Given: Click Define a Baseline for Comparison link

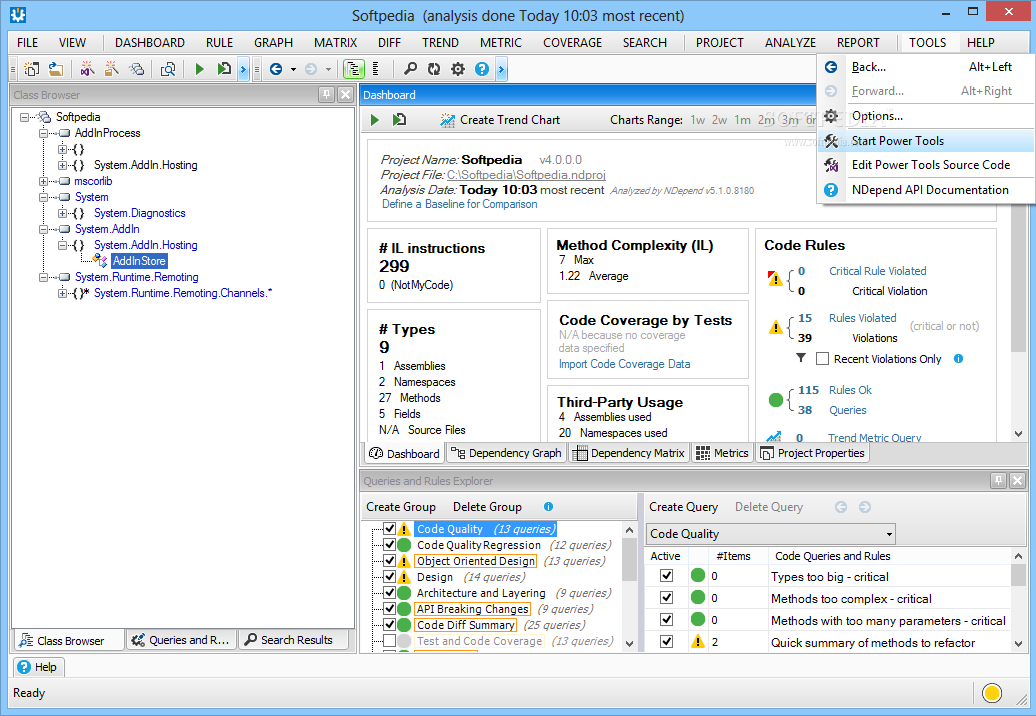Looking at the screenshot, I should click(460, 204).
